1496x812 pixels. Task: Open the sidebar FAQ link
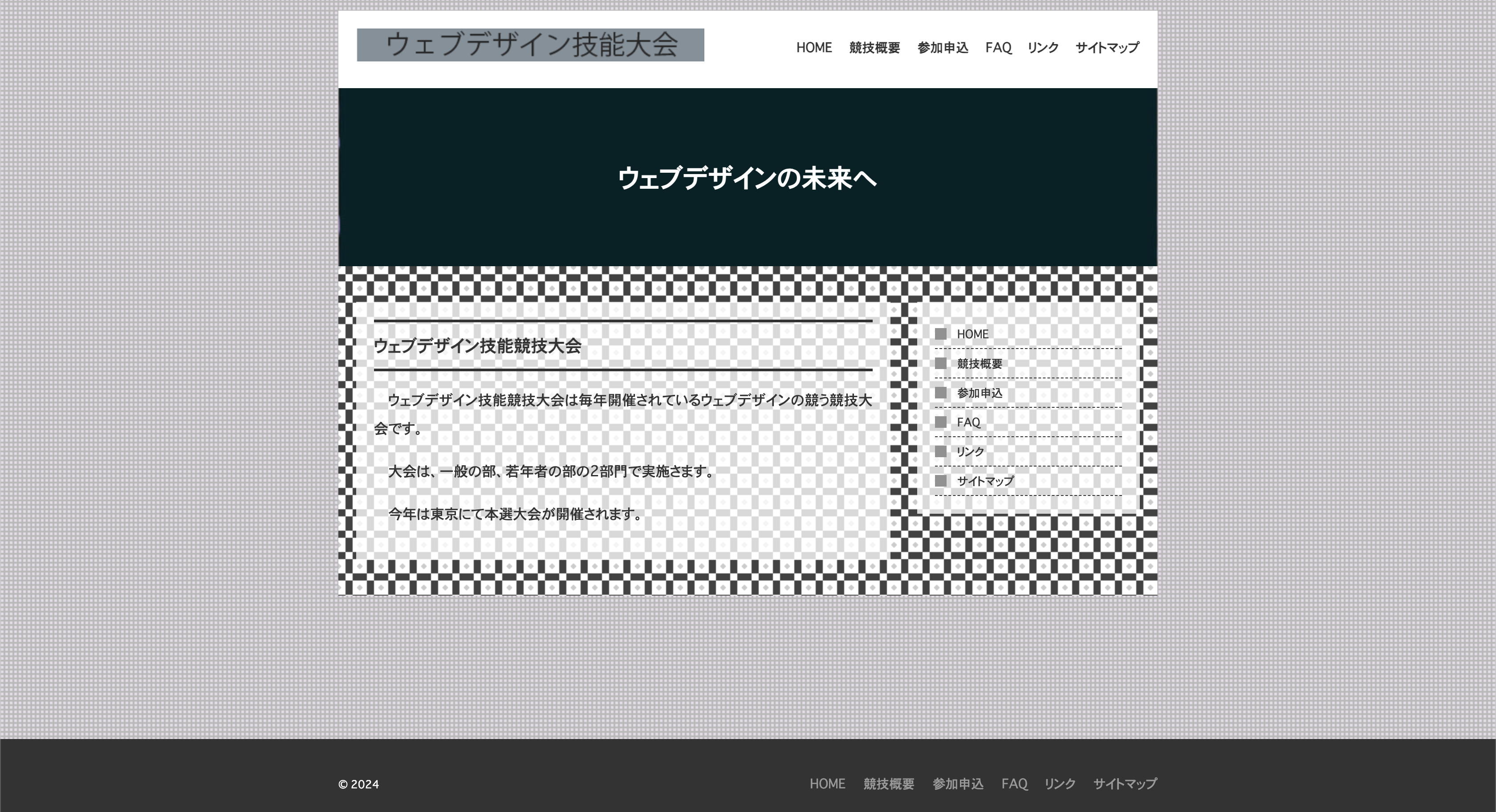(x=969, y=422)
